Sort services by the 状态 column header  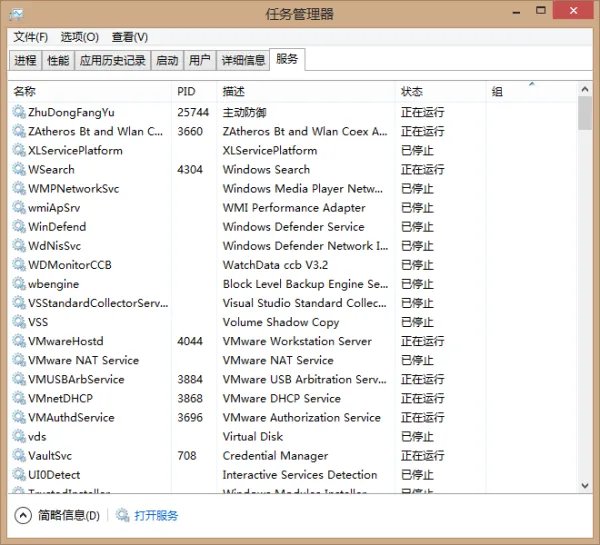click(x=412, y=91)
